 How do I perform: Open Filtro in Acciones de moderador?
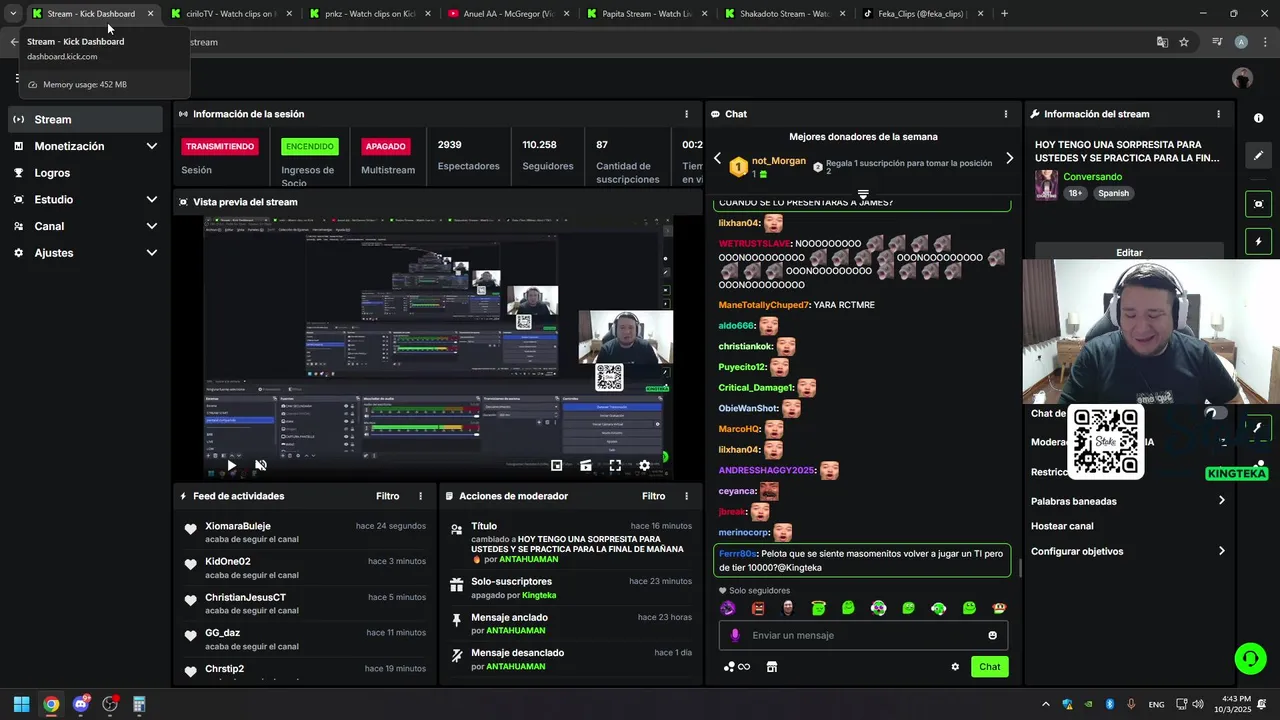tap(653, 496)
